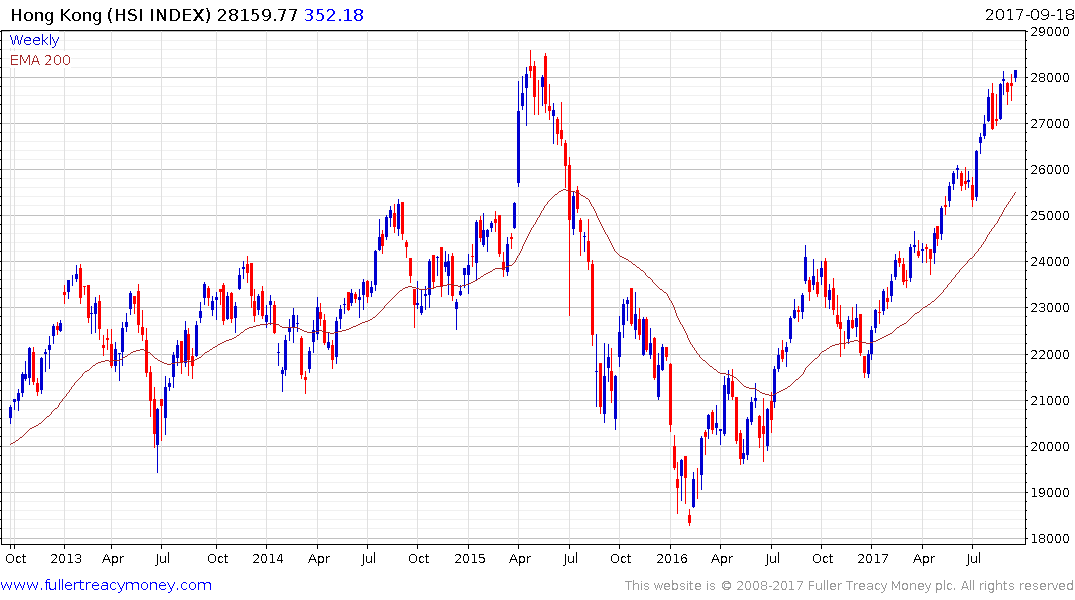This screenshot has height=600, width=1075.
Task: Select the change value 352.18
Action: coord(334,15)
